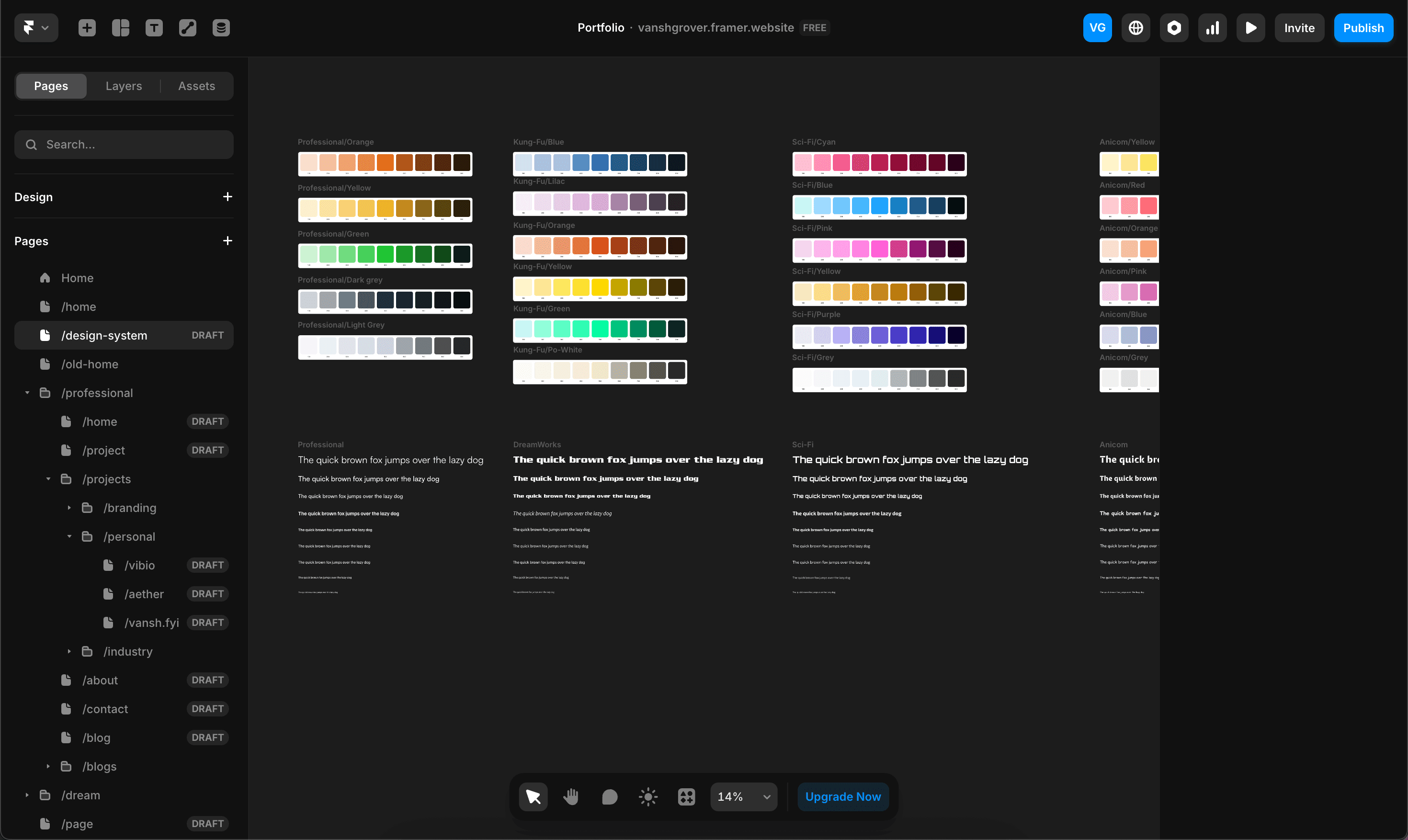Switch to the Layers tab
This screenshot has width=1408, height=840.
pyautogui.click(x=124, y=86)
